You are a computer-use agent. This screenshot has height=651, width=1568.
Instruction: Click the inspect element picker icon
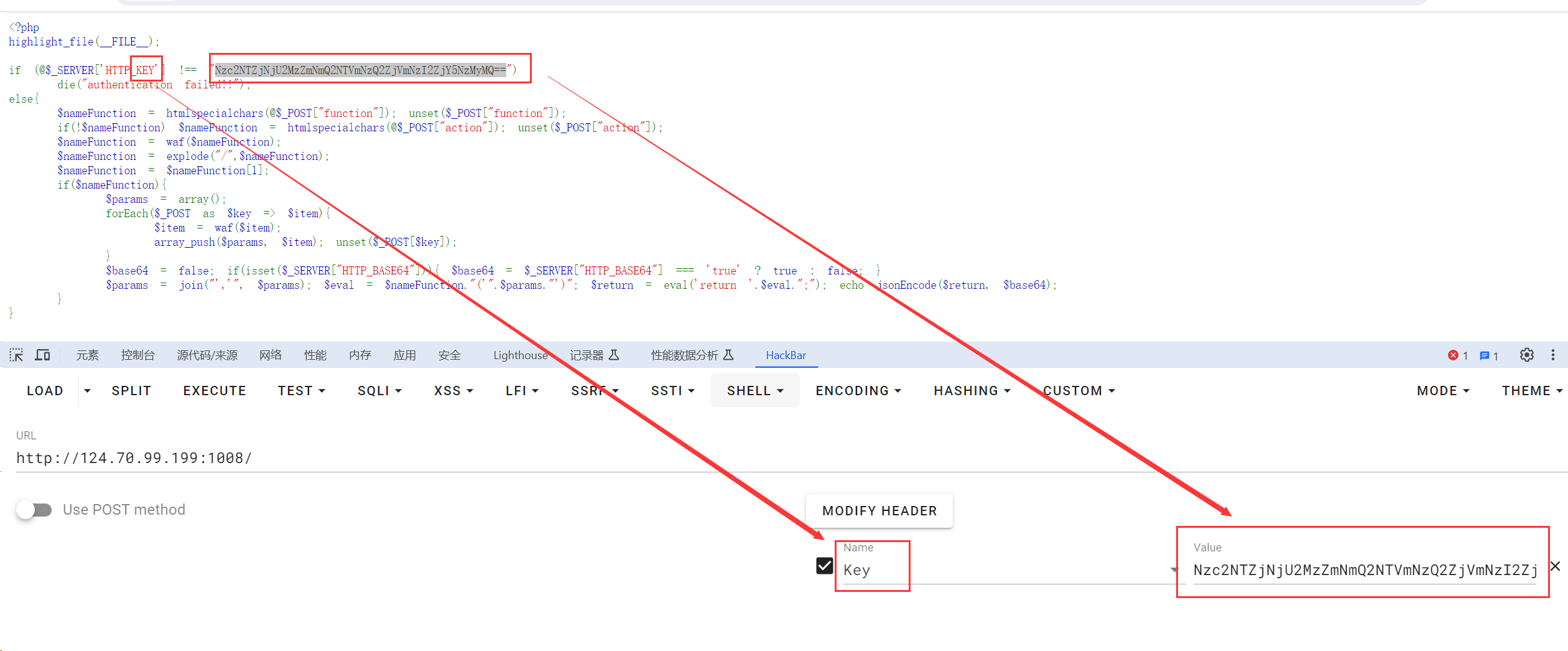16,355
